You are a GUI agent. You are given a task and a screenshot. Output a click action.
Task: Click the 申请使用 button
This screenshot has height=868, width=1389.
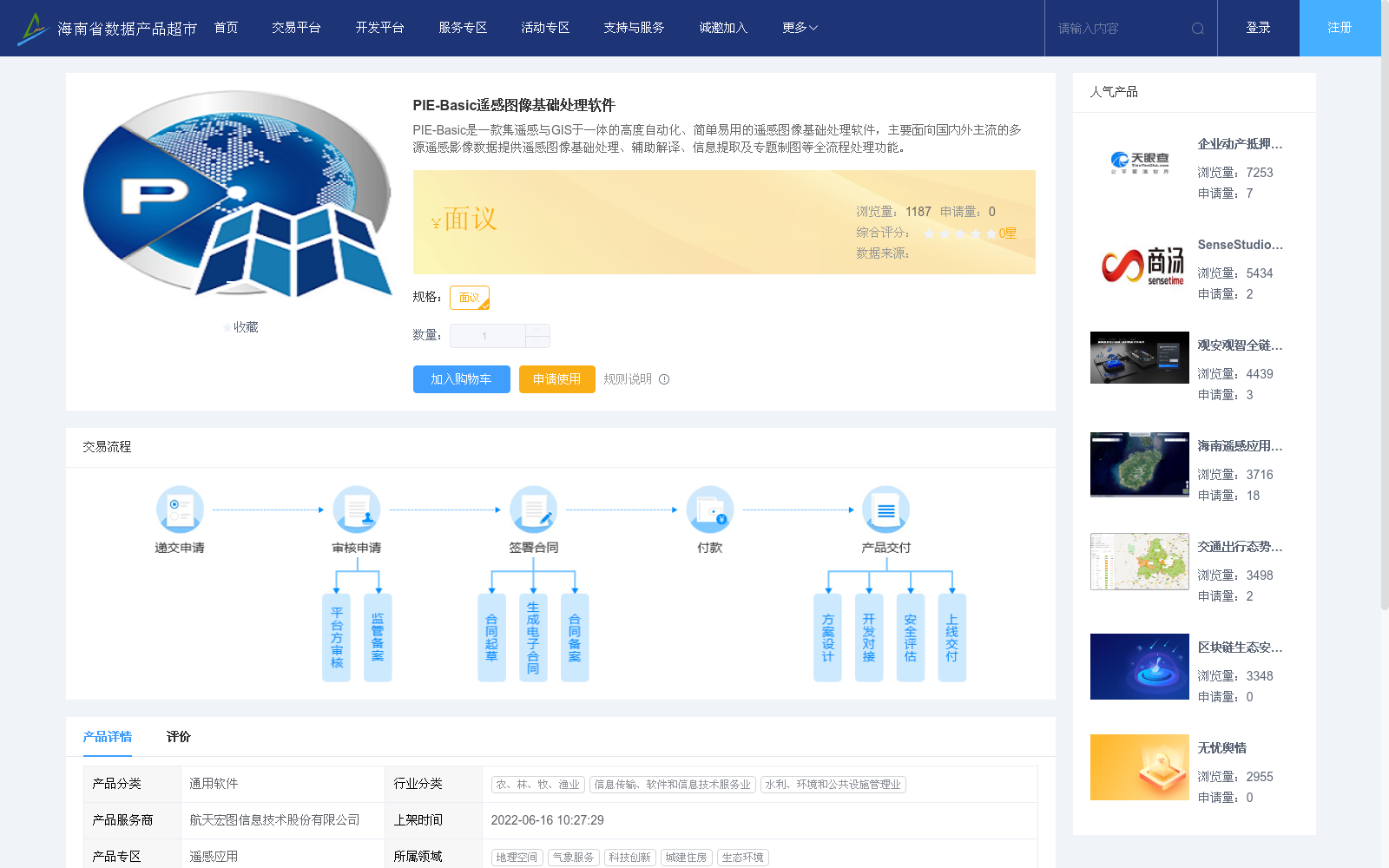click(556, 379)
